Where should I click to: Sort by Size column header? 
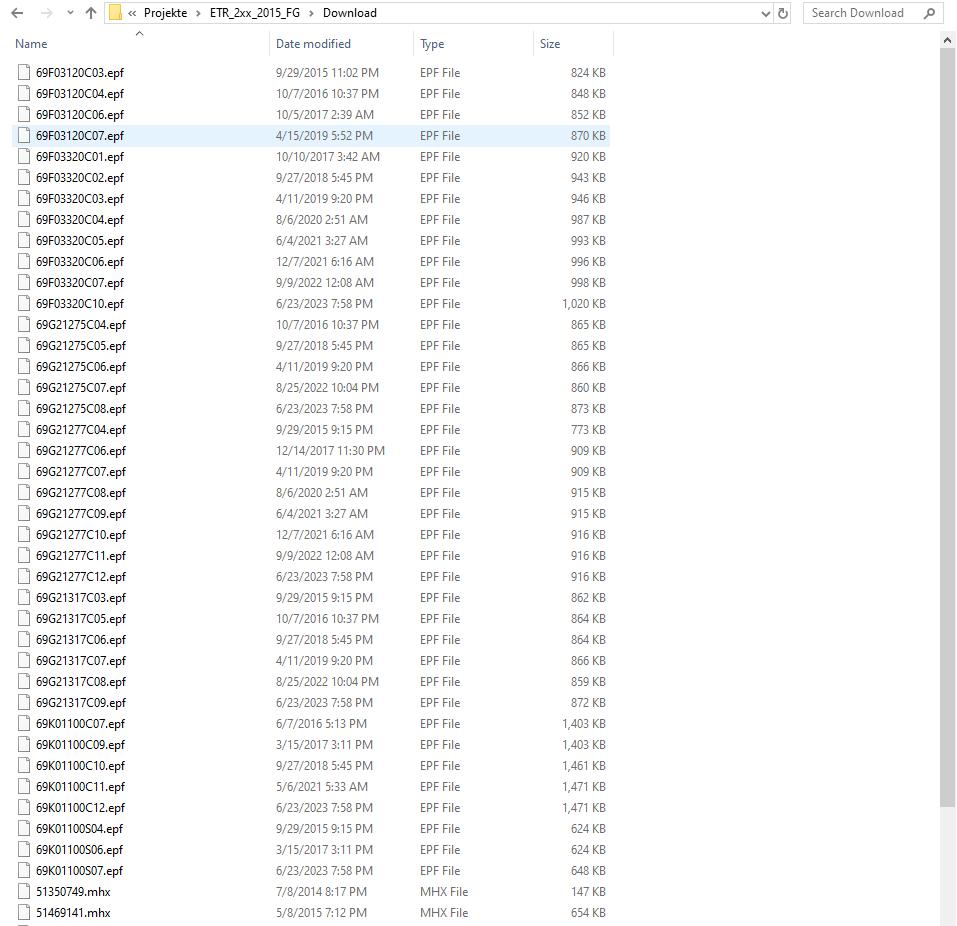click(550, 44)
